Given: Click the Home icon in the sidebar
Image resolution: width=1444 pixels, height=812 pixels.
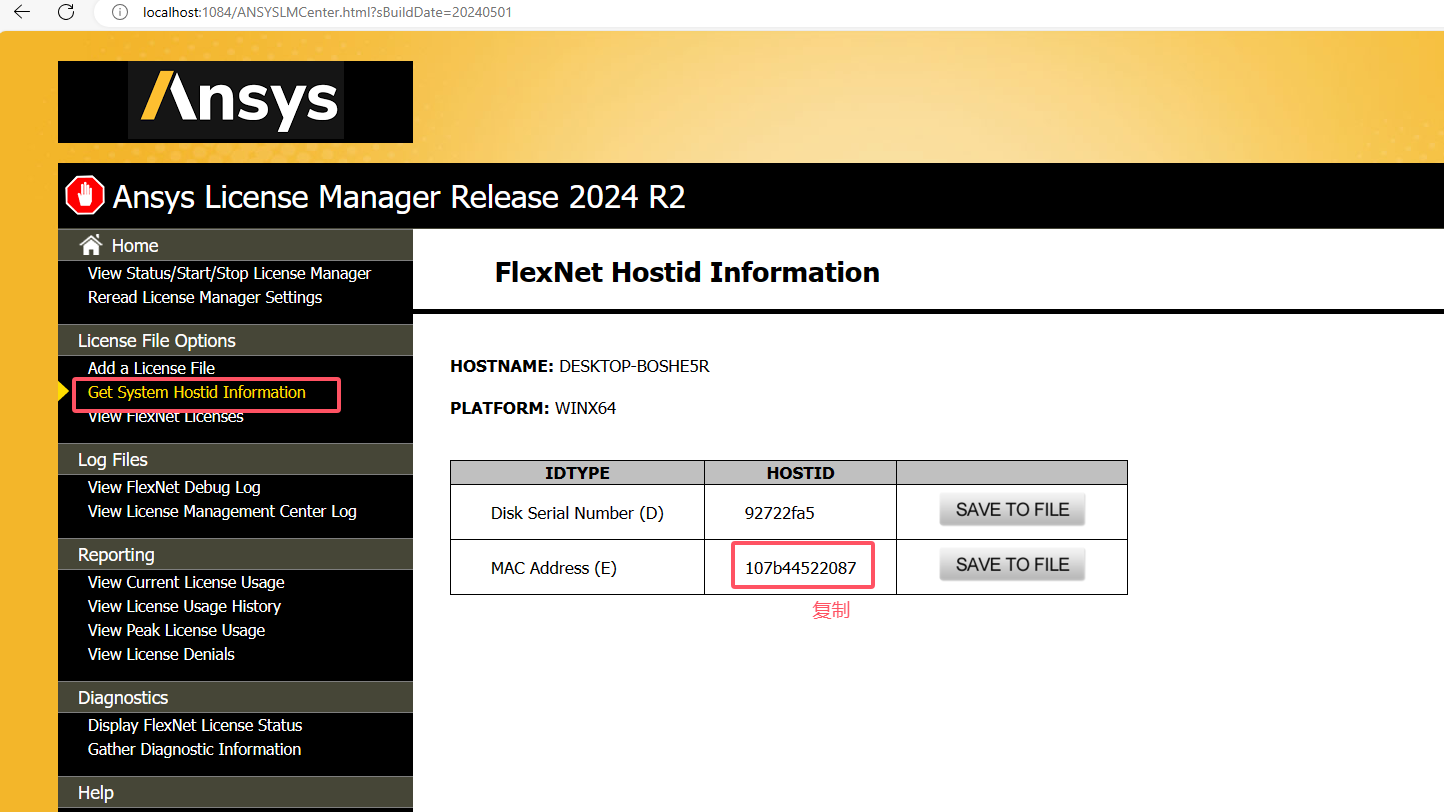Looking at the screenshot, I should click(90, 244).
